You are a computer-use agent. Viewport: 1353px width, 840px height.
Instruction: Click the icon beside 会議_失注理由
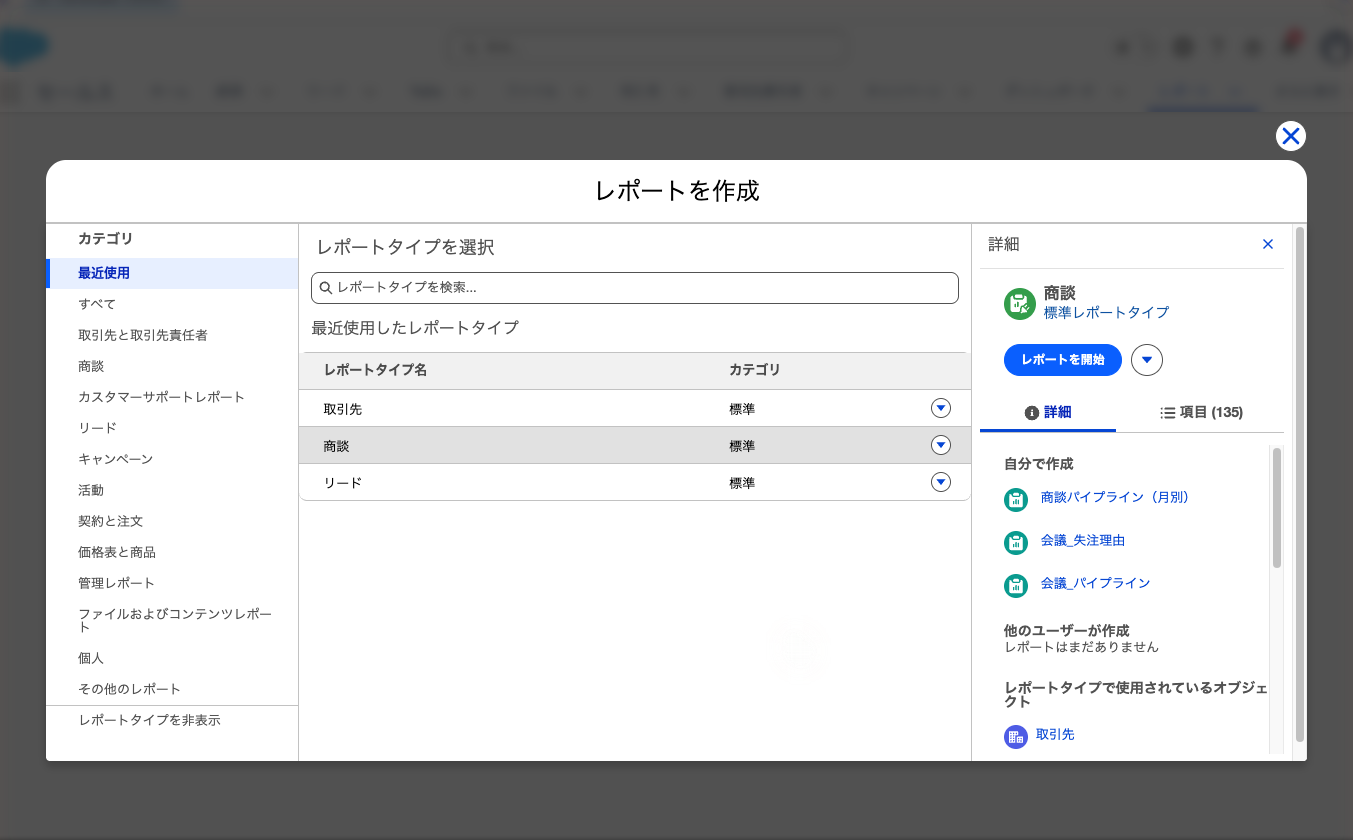tap(1016, 542)
